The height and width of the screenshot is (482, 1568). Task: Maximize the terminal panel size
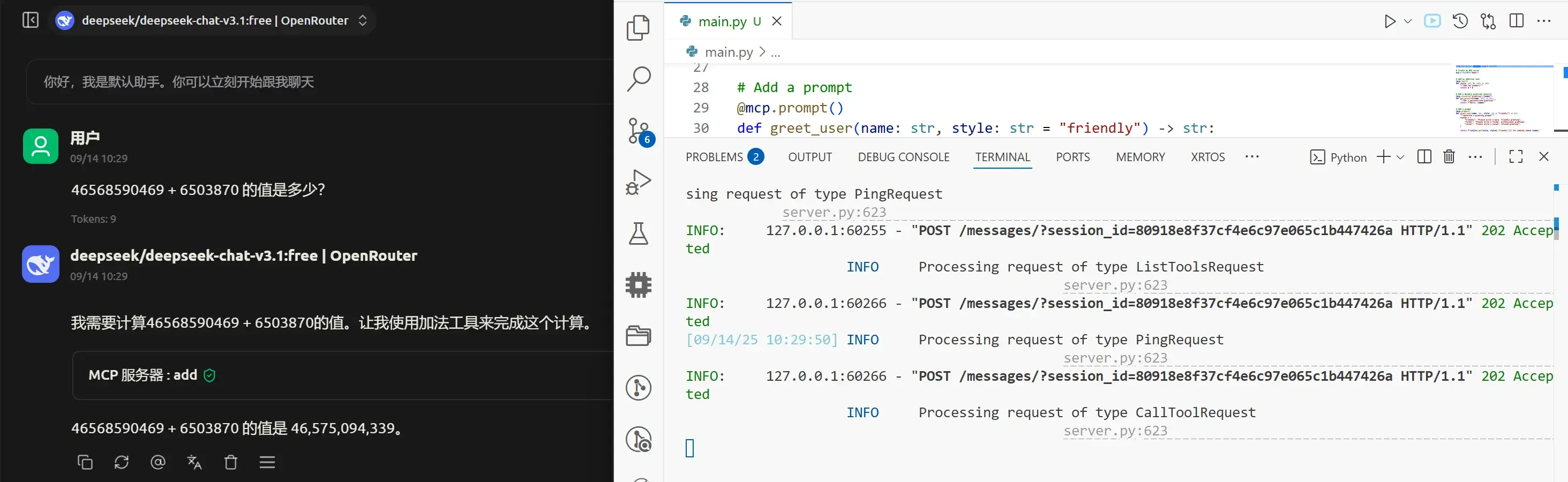tap(1516, 157)
